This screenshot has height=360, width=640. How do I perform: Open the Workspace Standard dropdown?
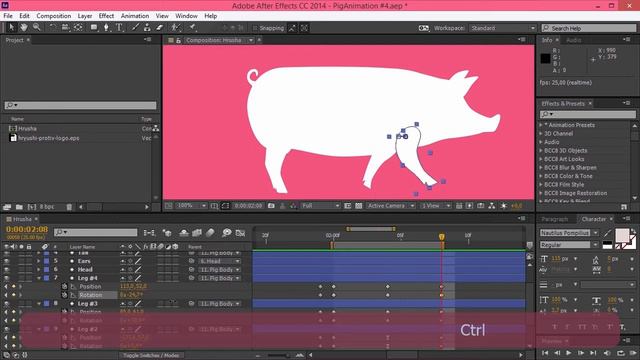coord(502,28)
